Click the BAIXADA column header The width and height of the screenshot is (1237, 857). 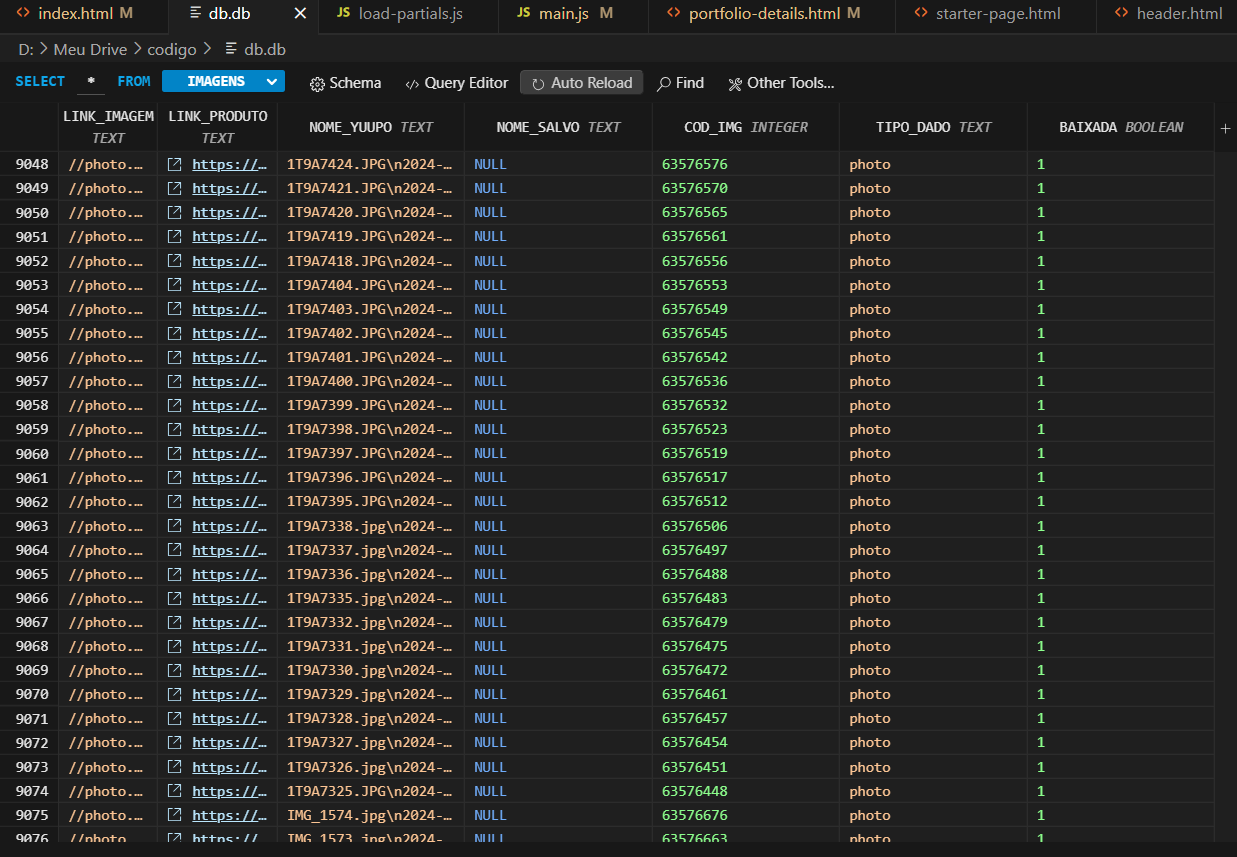tap(1121, 127)
